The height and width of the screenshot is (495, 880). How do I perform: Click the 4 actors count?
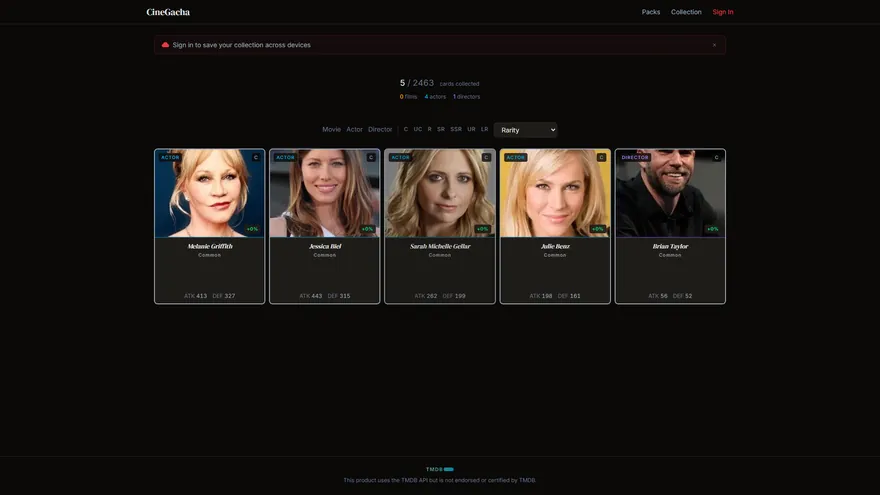(435, 97)
